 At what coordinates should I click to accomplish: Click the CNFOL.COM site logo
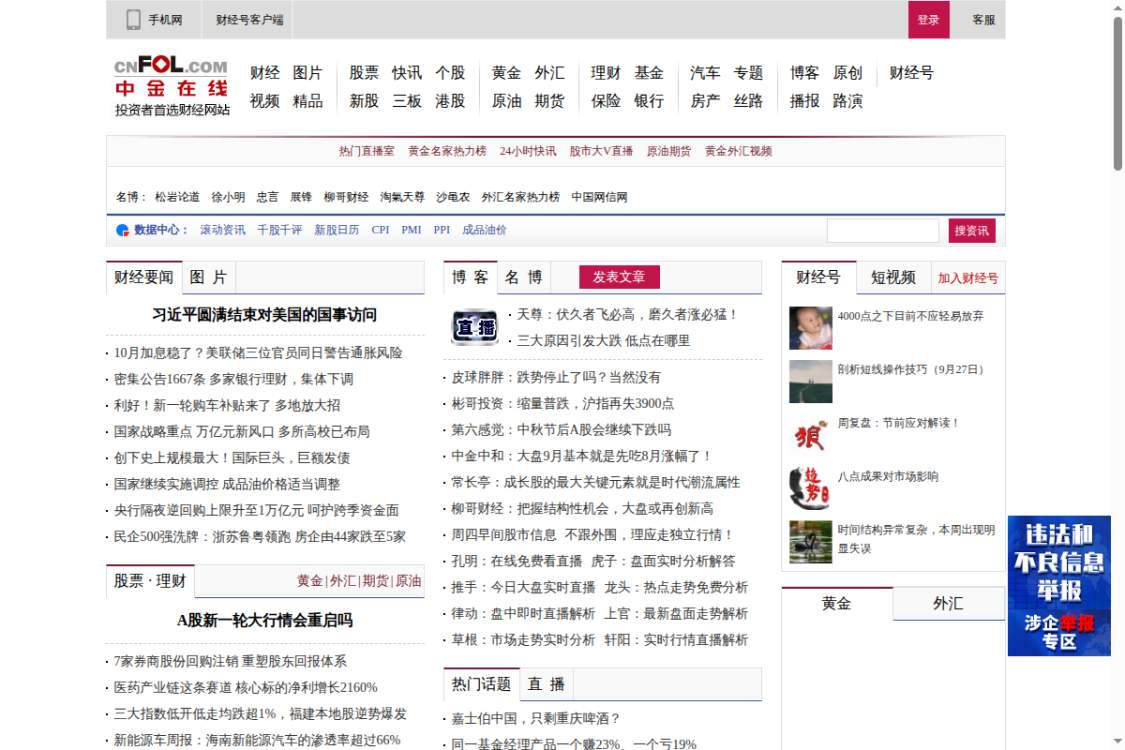click(171, 85)
